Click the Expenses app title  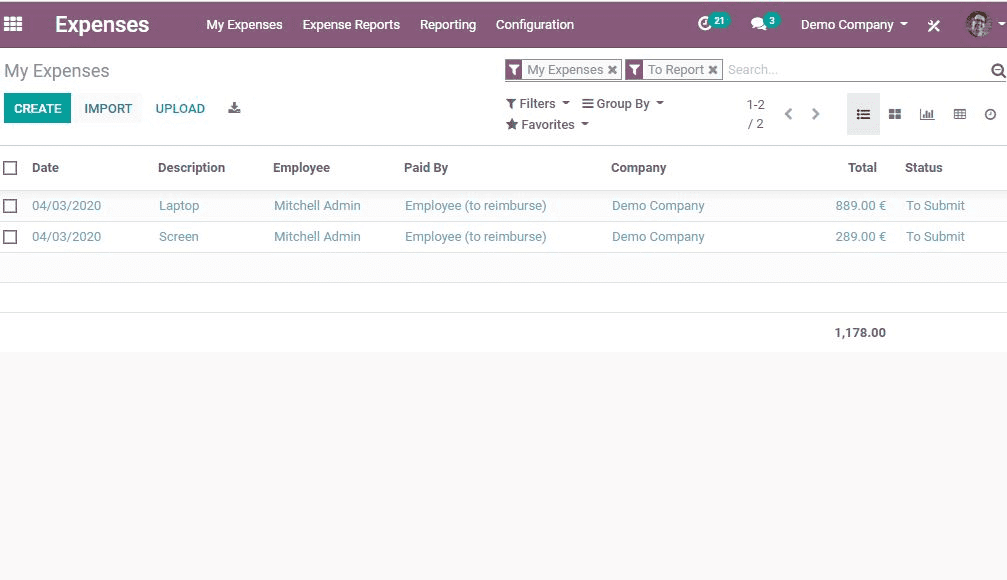tap(102, 24)
